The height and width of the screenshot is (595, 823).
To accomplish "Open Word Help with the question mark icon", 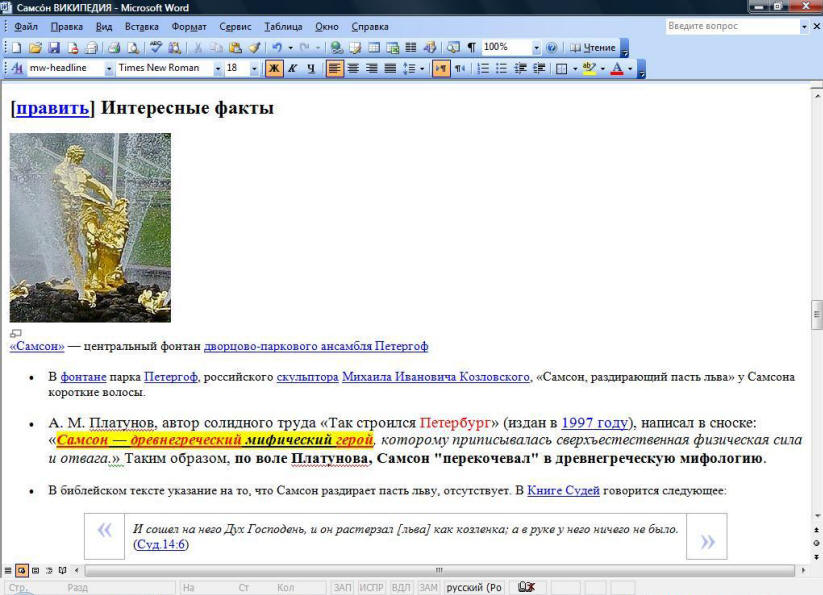I will 552,48.
